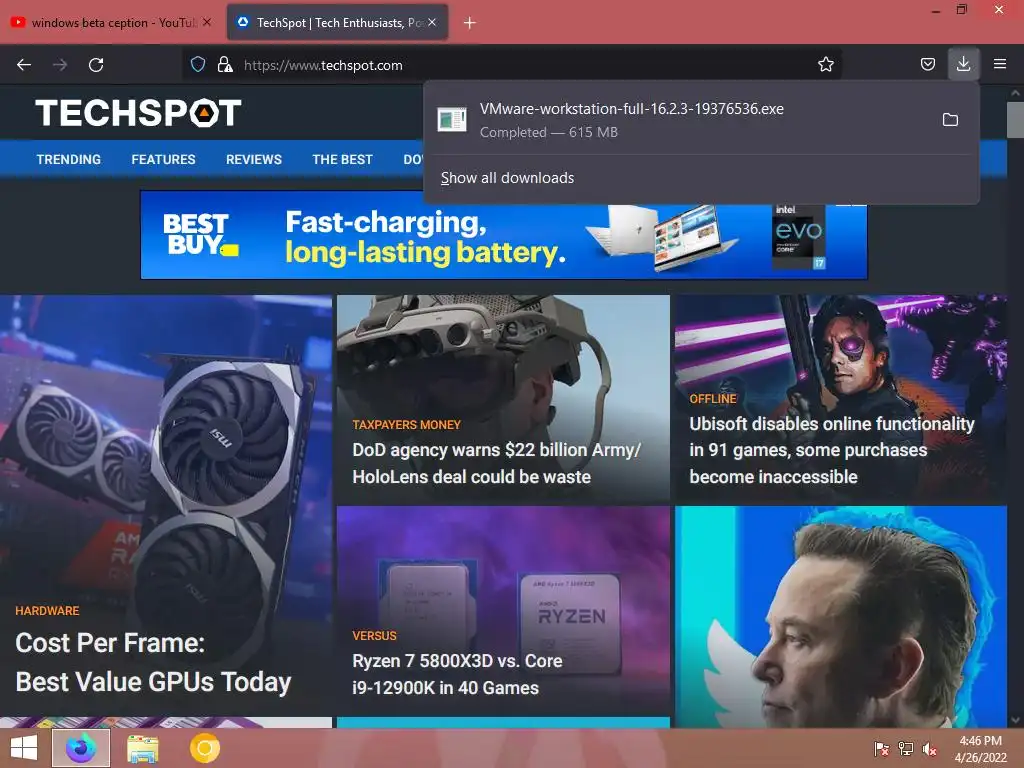
Task: Click the TechSpot logo
Action: [x=138, y=112]
